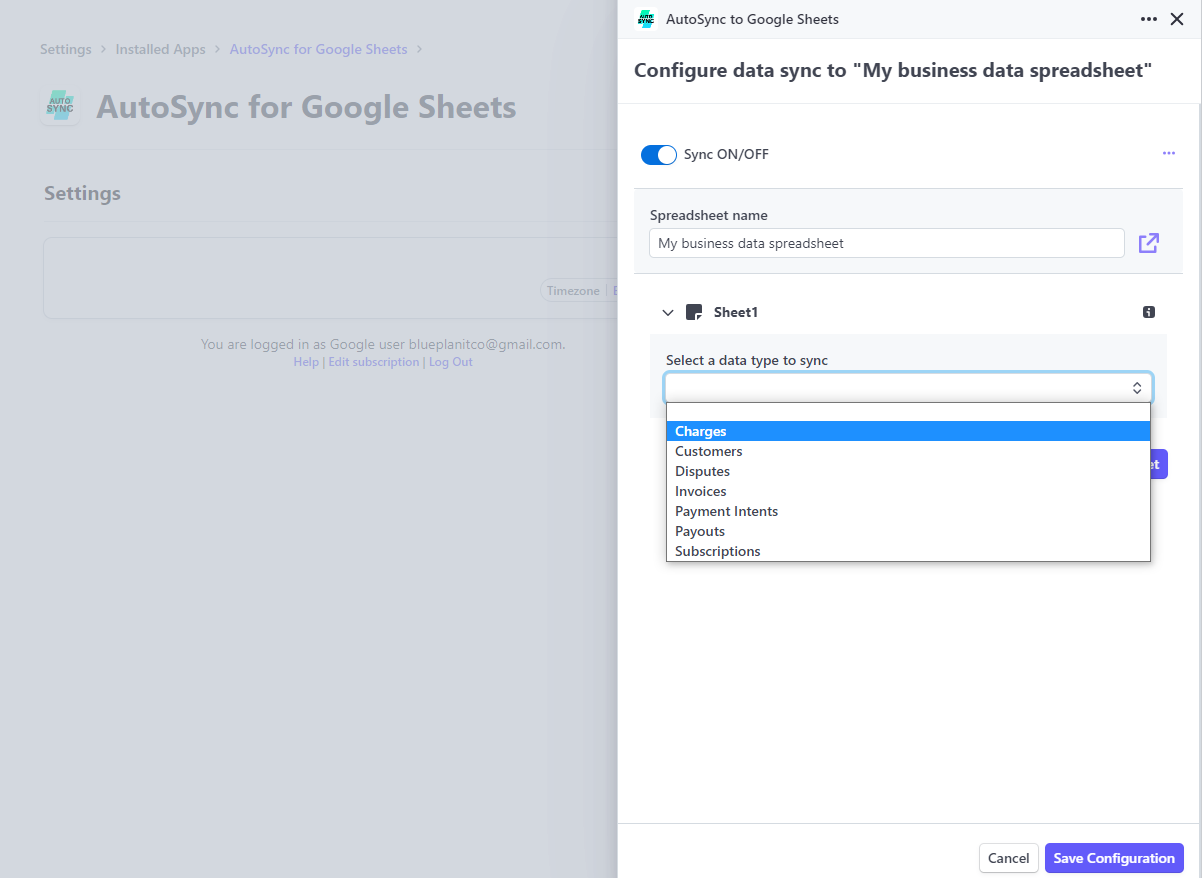This screenshot has width=1202, height=878.
Task: Click the Timezone label in the settings box
Action: pos(573,291)
